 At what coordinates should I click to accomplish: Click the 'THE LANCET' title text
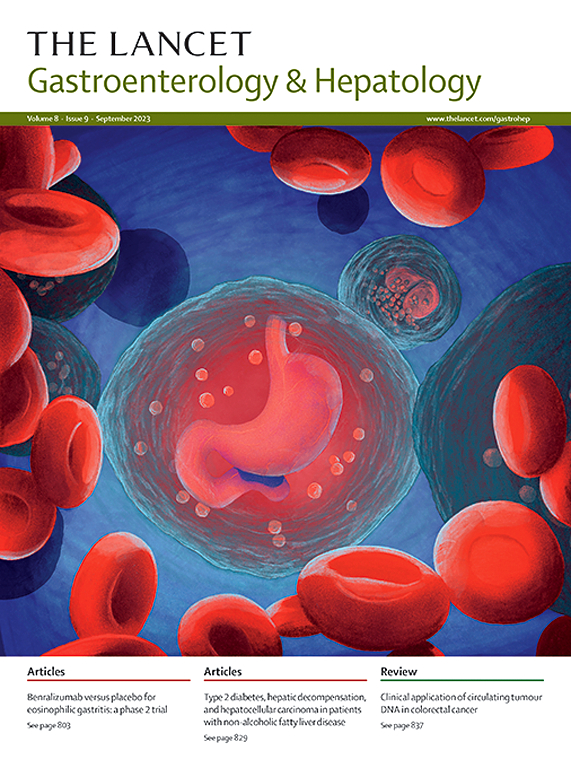click(139, 44)
